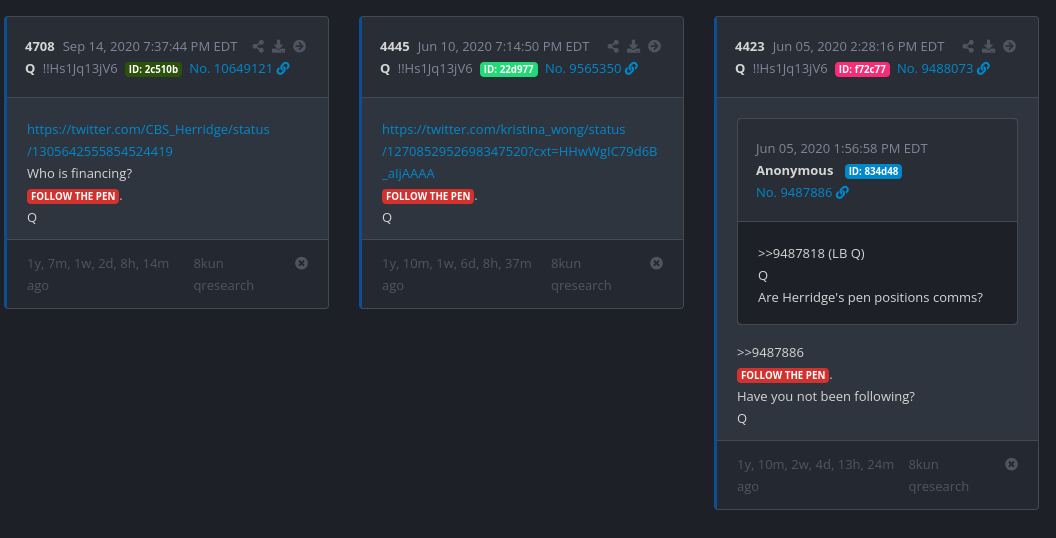
Task: Click '8kun qresearch' label on post 4423
Action: tap(939, 475)
